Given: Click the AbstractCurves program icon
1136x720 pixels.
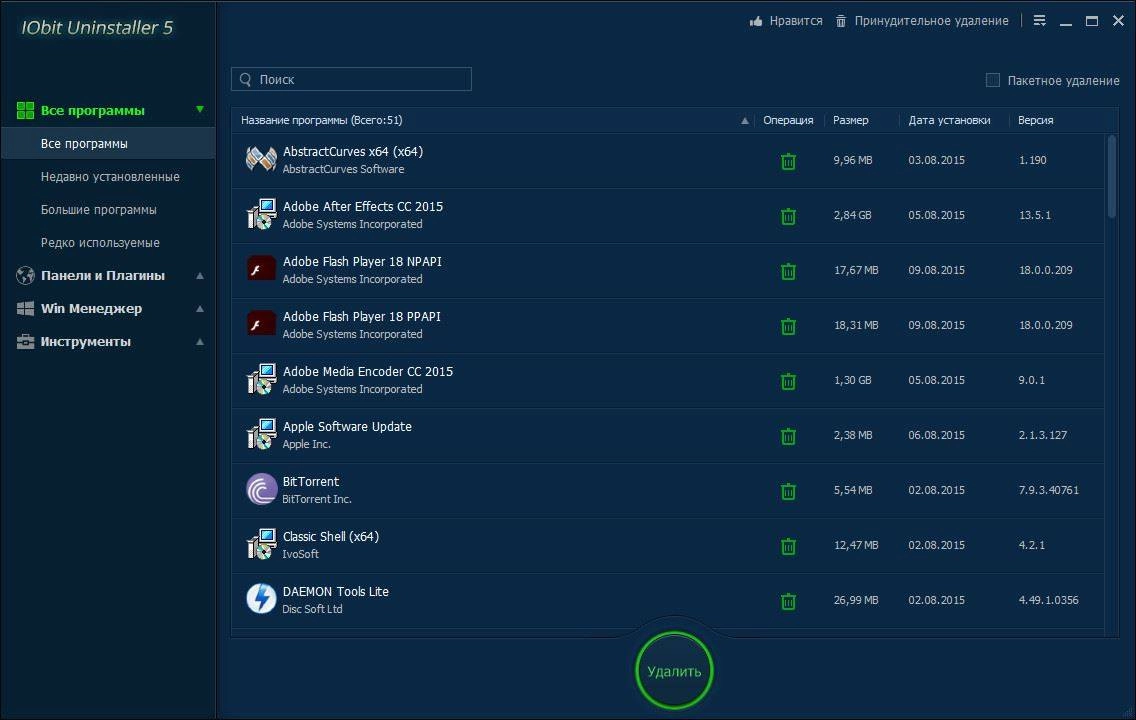Looking at the screenshot, I should [x=261, y=159].
